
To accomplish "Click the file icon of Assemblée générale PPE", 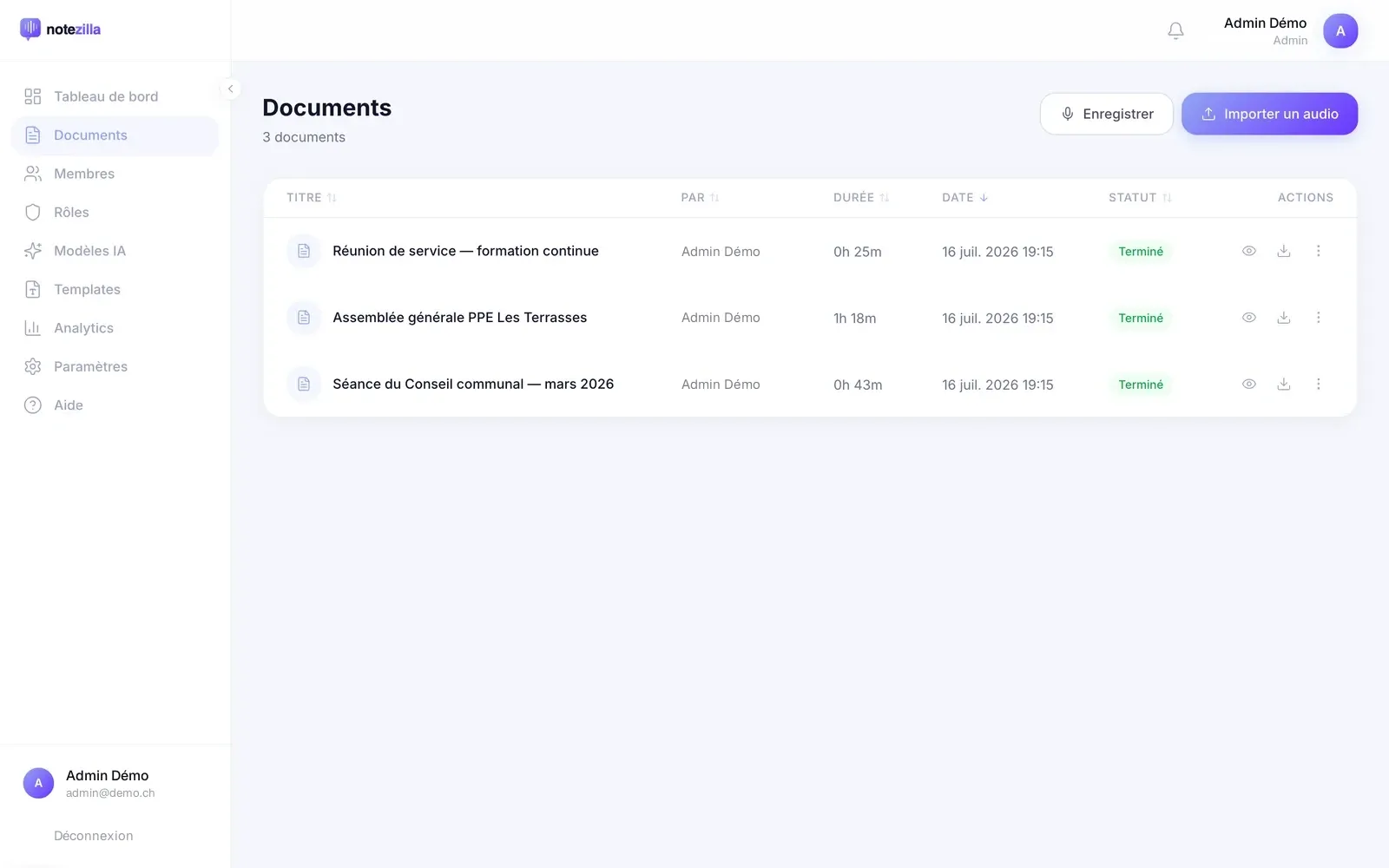I will (x=304, y=318).
